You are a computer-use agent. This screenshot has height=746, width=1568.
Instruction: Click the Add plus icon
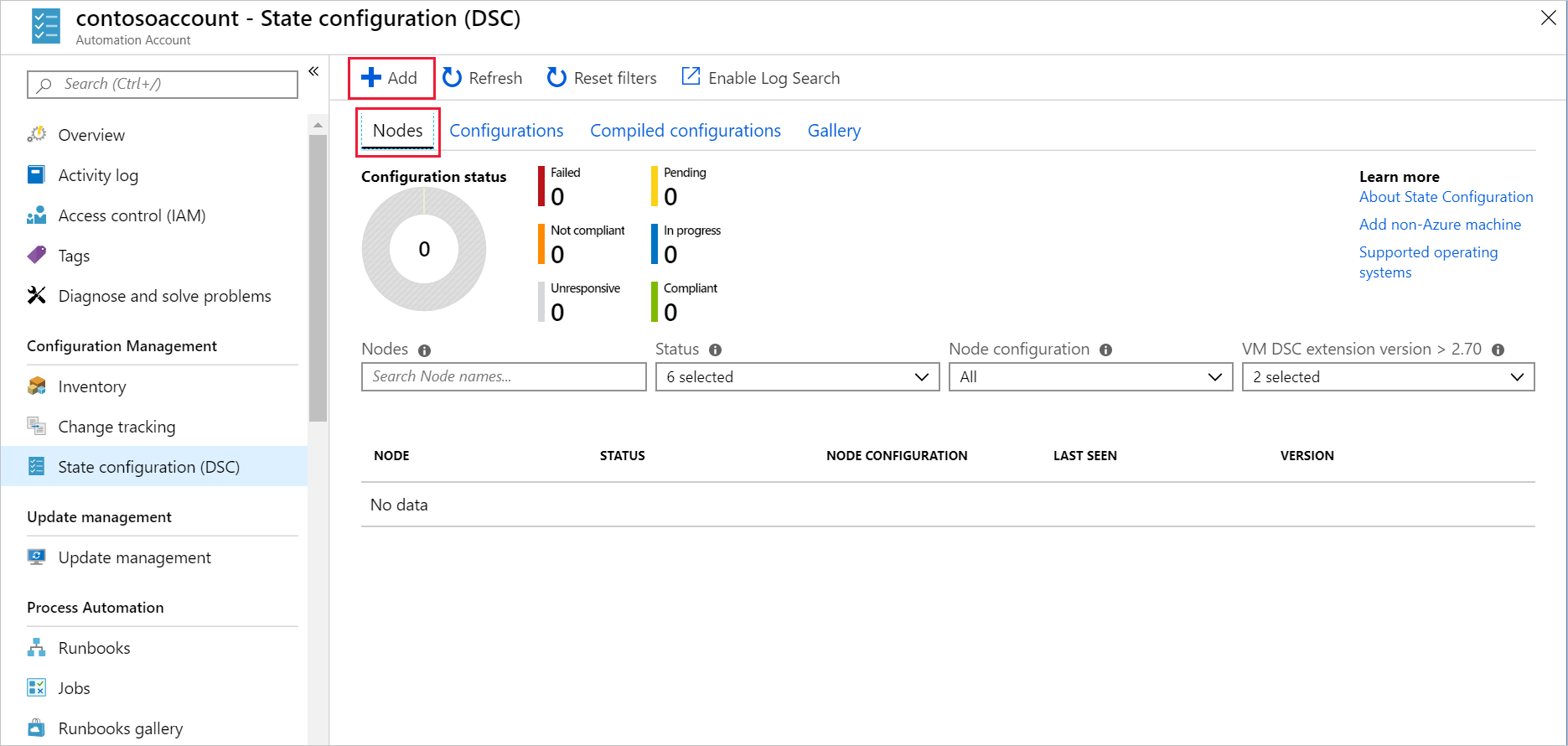[371, 78]
